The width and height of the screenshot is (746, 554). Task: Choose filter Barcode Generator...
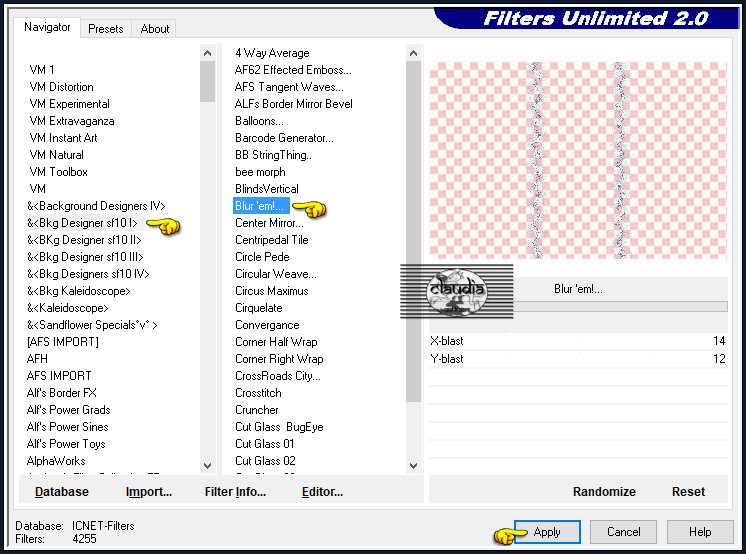tap(284, 138)
